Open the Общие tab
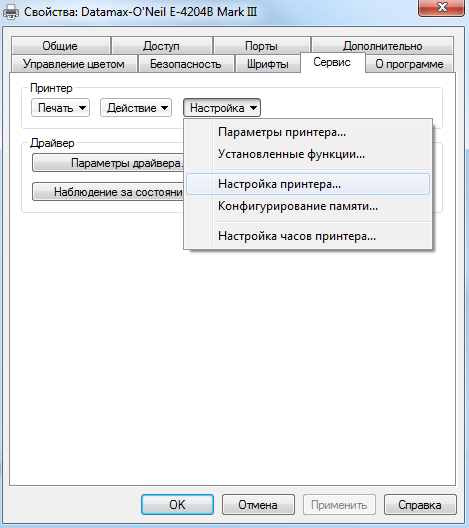This screenshot has height=528, width=469. click(x=61, y=46)
